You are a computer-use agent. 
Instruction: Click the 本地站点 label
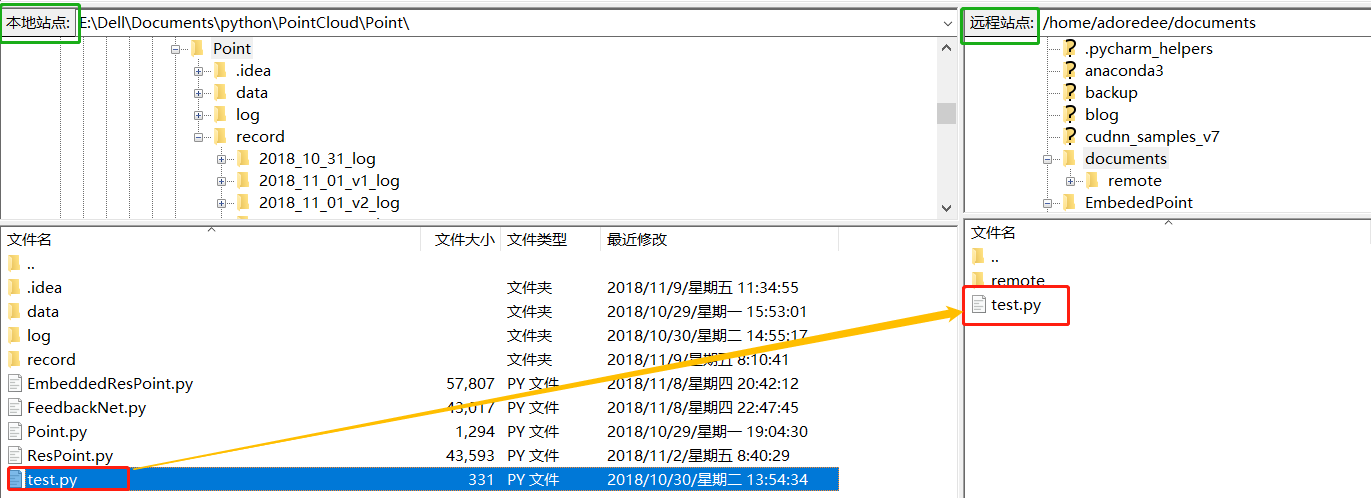[39, 22]
